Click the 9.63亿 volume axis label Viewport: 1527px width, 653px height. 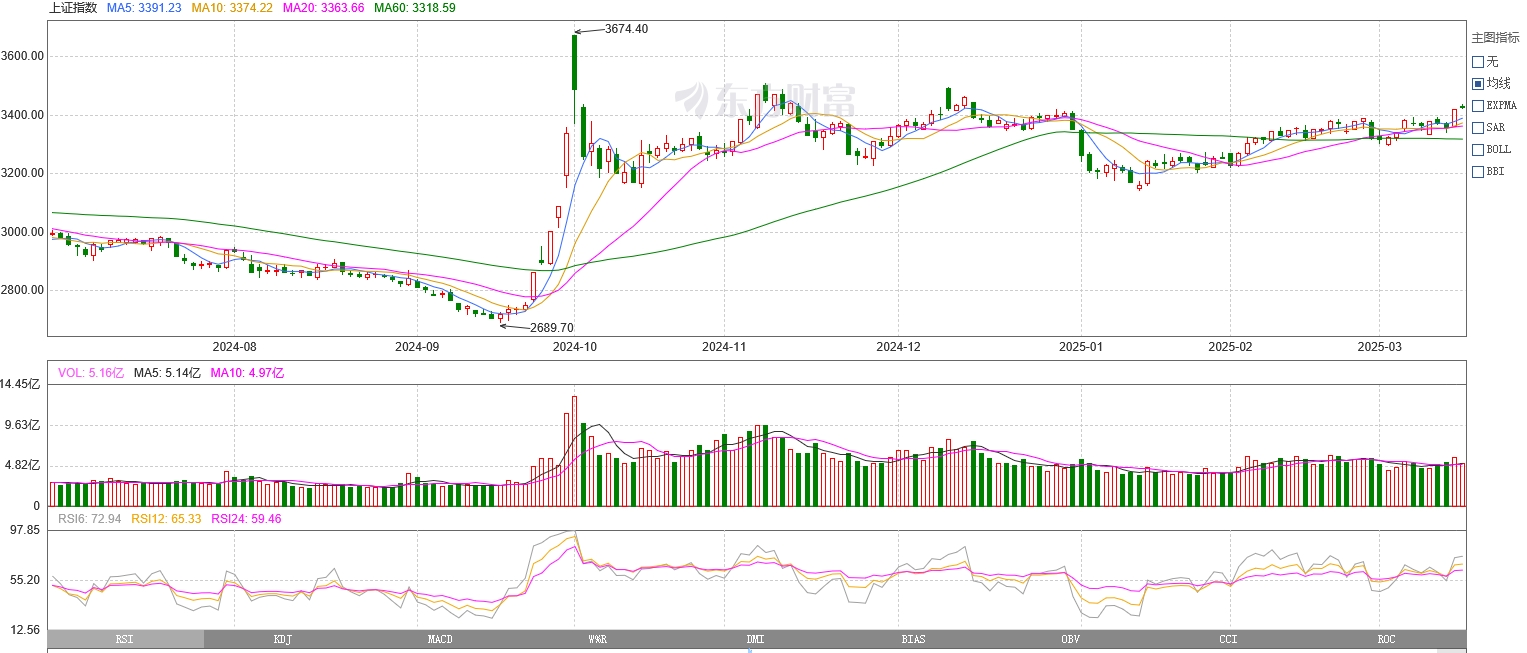click(24, 425)
